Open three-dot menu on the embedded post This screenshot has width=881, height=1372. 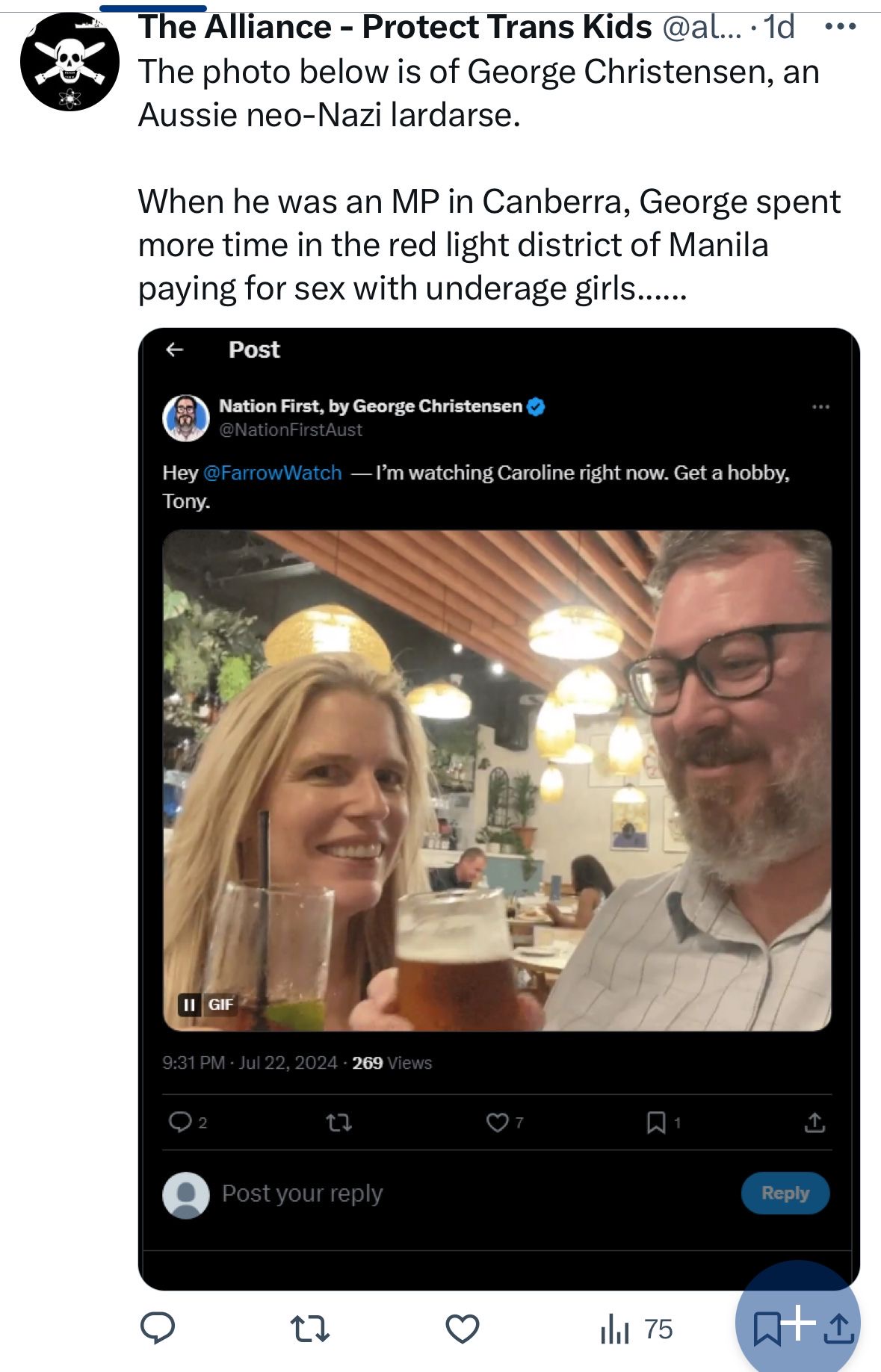820,407
